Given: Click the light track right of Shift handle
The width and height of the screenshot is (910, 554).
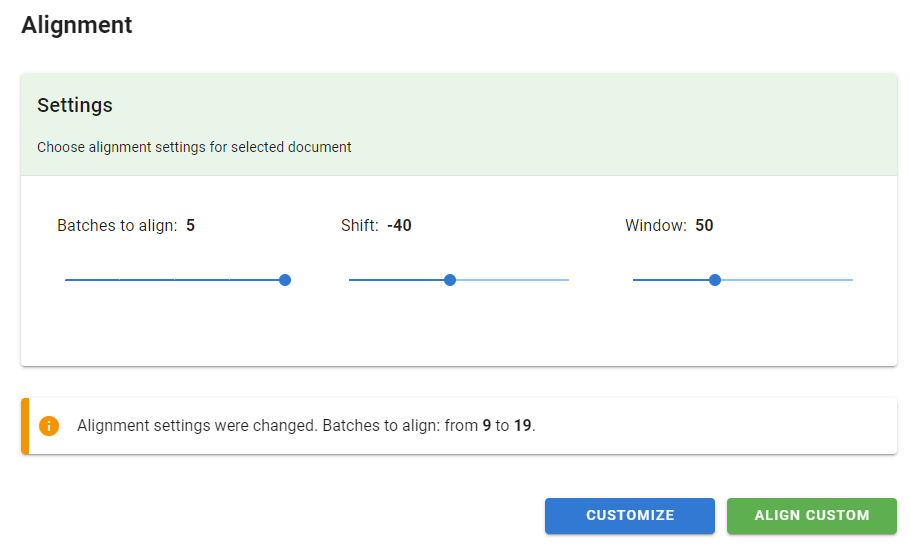Looking at the screenshot, I should click(510, 280).
